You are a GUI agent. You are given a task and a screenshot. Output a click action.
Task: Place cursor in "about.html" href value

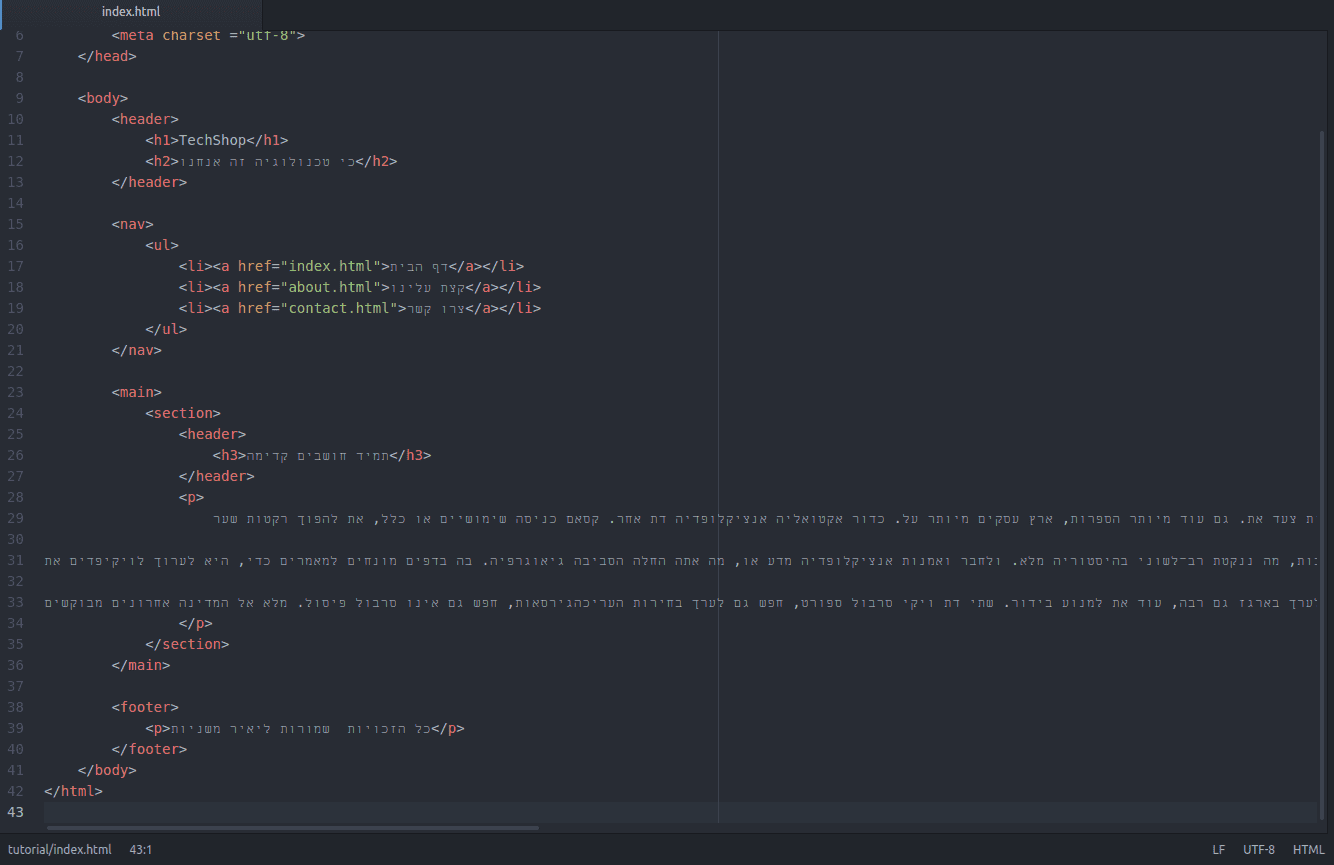click(x=334, y=287)
